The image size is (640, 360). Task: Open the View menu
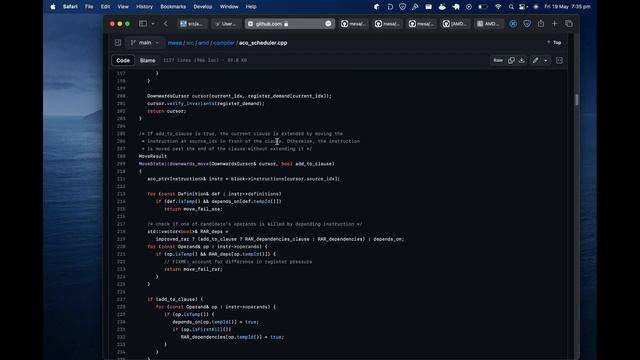pos(123,7)
